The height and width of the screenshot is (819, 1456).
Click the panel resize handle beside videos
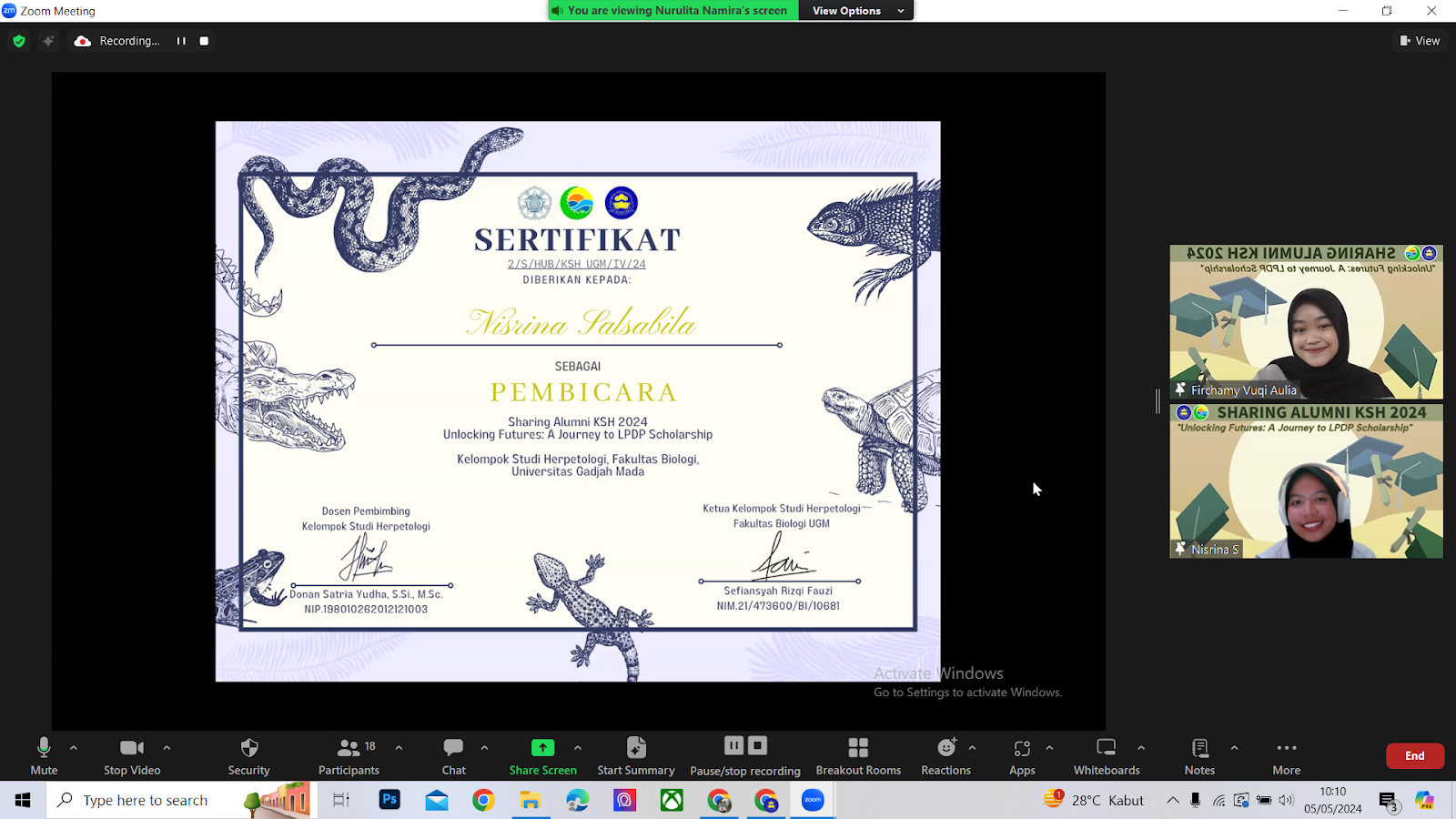(1158, 400)
